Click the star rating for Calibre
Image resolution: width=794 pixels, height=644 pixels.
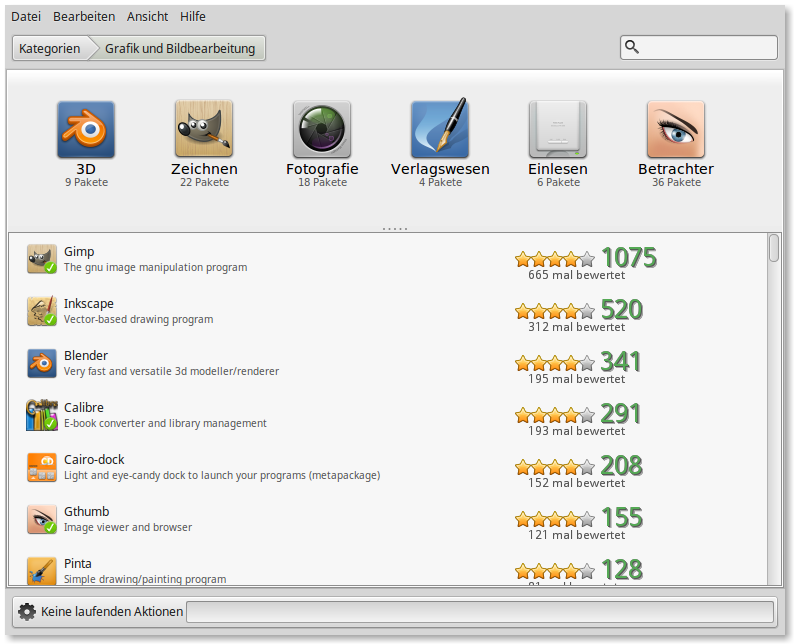[555, 415]
